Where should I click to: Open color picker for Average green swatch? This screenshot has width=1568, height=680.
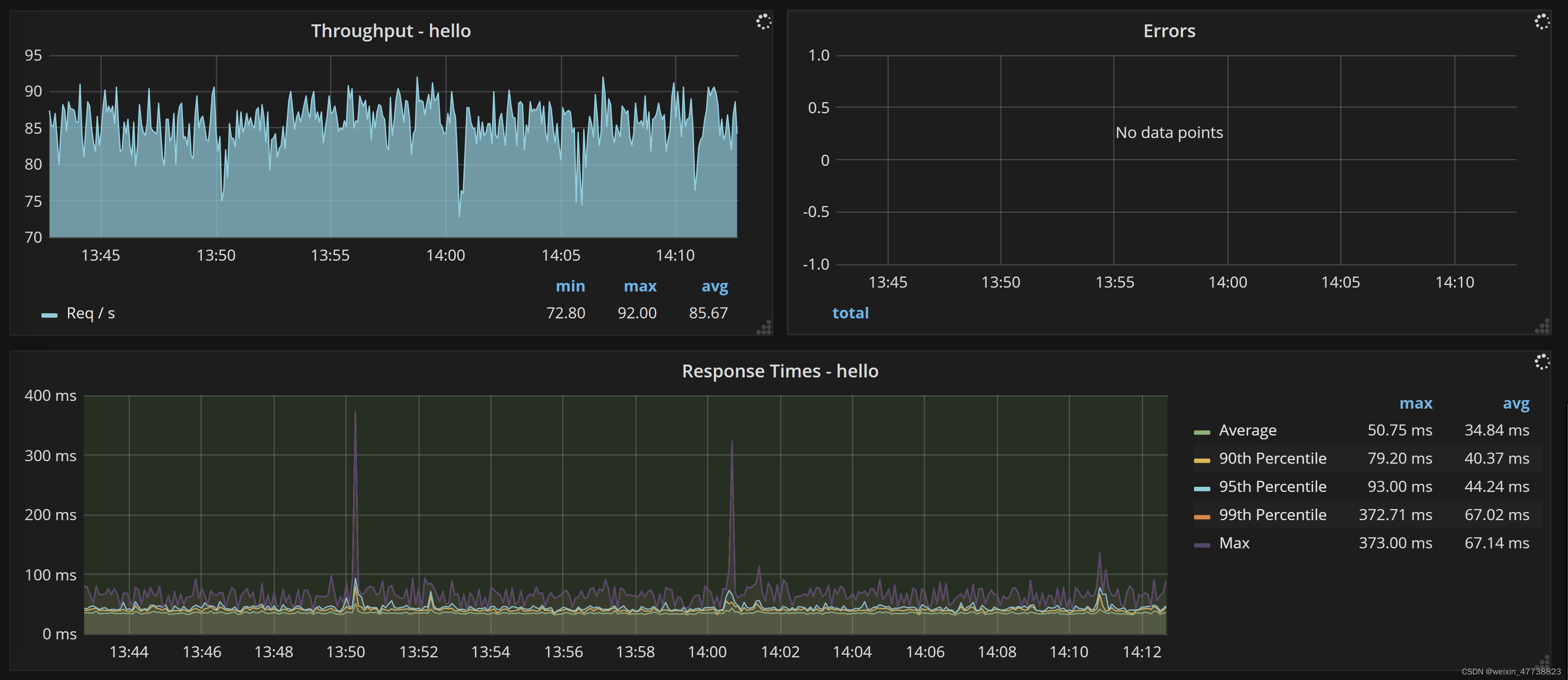[x=1202, y=432]
